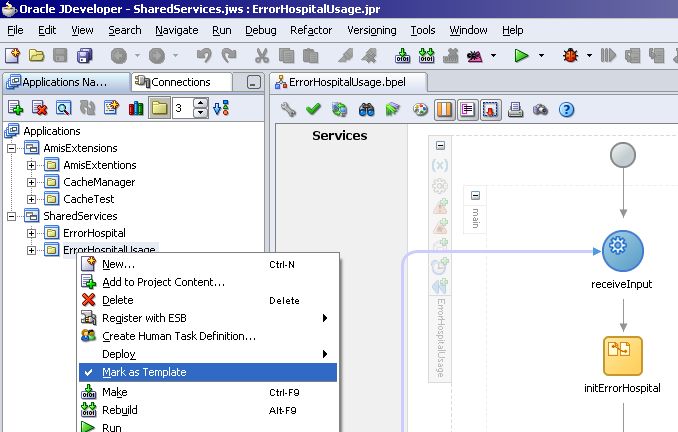The image size is (678, 432).
Task: Click the green Run arrow in toolbar
Action: [x=521, y=56]
